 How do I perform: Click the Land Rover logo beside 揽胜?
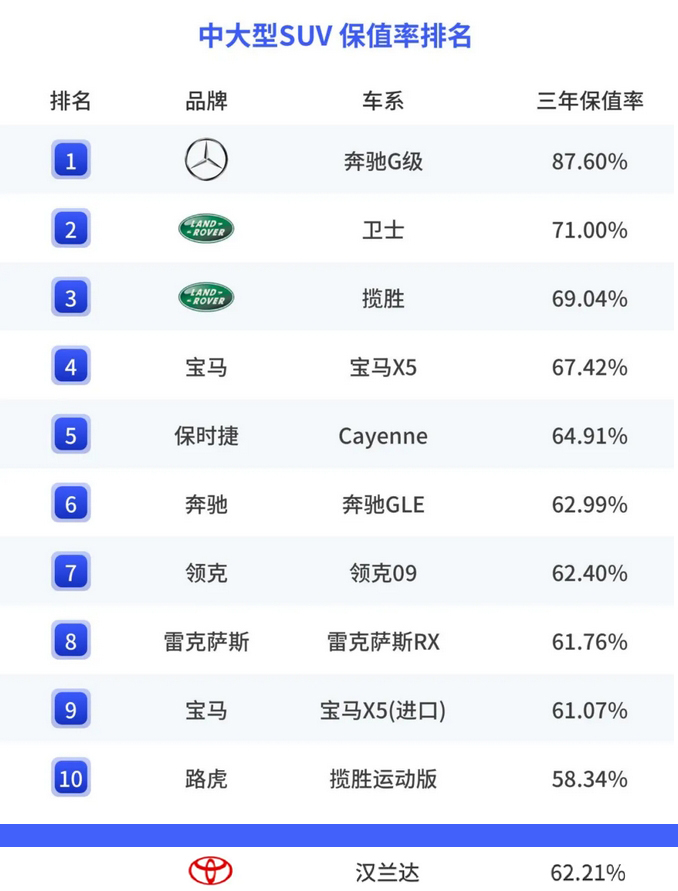(206, 297)
